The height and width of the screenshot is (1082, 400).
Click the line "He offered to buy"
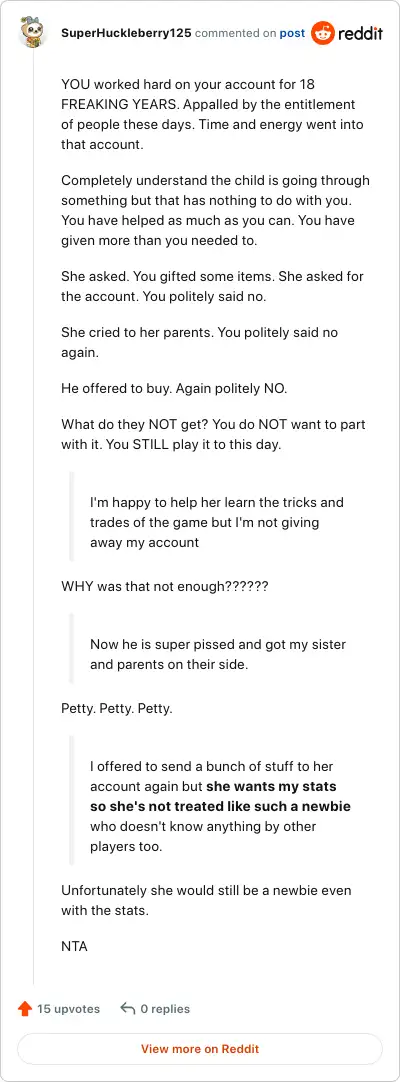pos(174,388)
